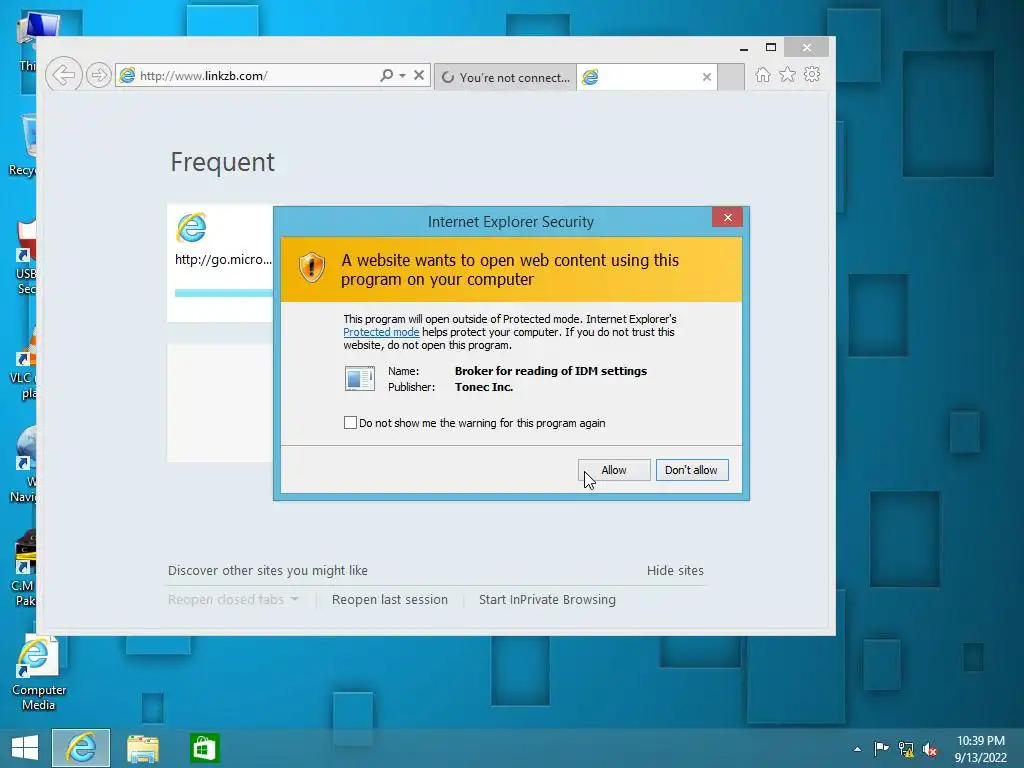Open the Windows Start button

click(x=25, y=748)
